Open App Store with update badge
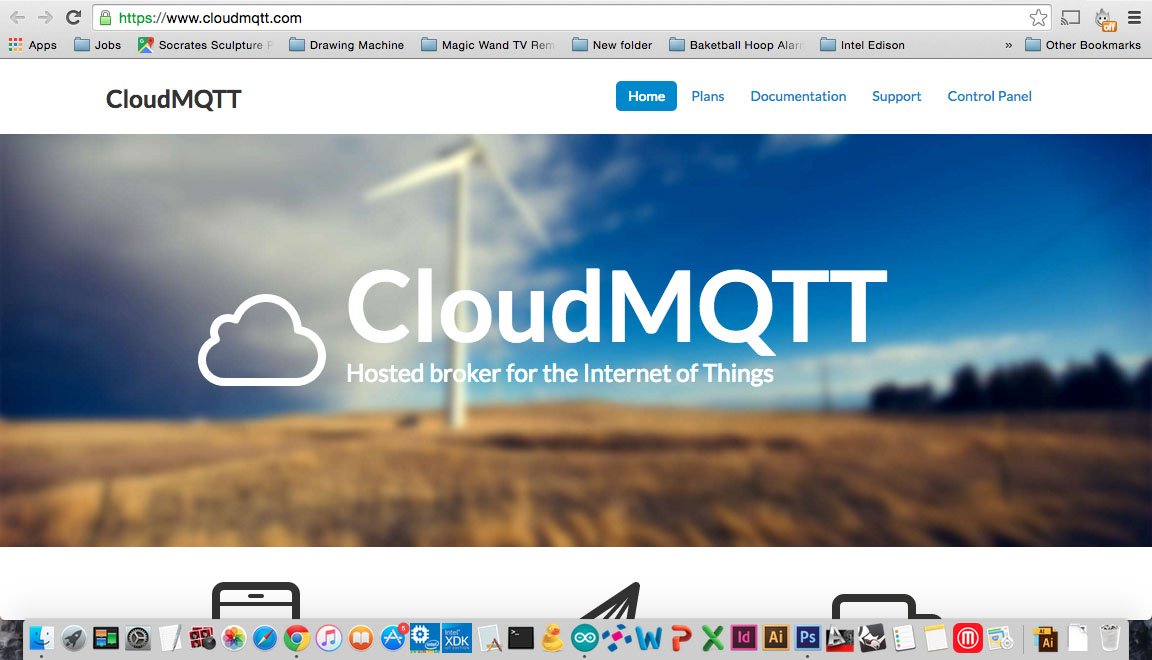 tap(393, 637)
